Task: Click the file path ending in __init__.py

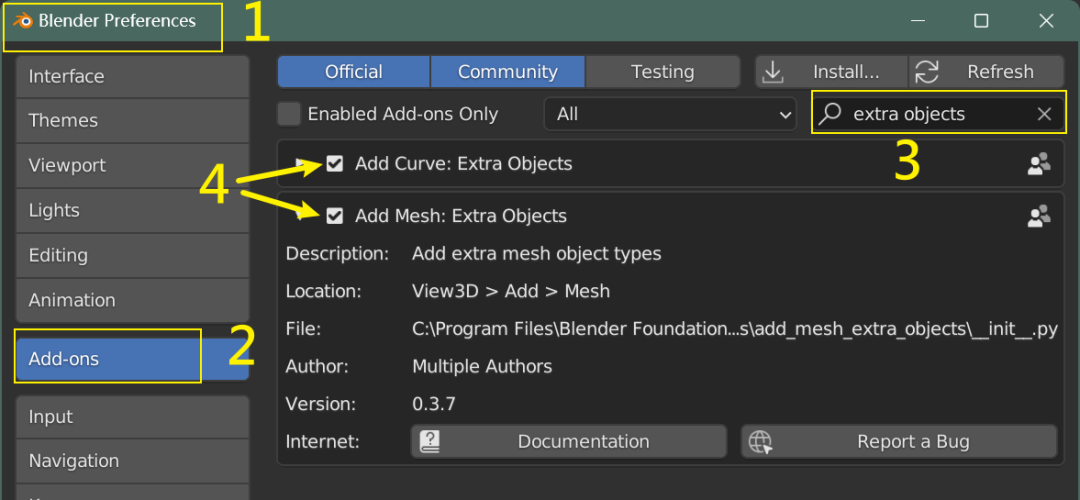Action: point(734,329)
